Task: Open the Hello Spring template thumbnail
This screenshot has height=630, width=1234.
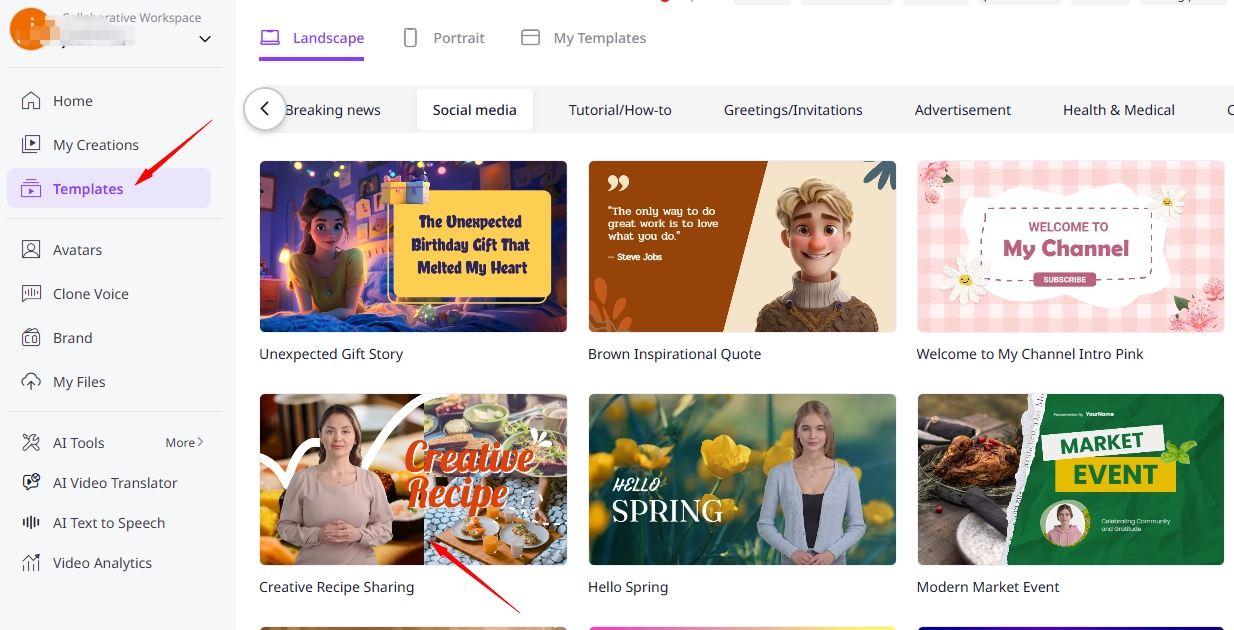Action: click(742, 479)
